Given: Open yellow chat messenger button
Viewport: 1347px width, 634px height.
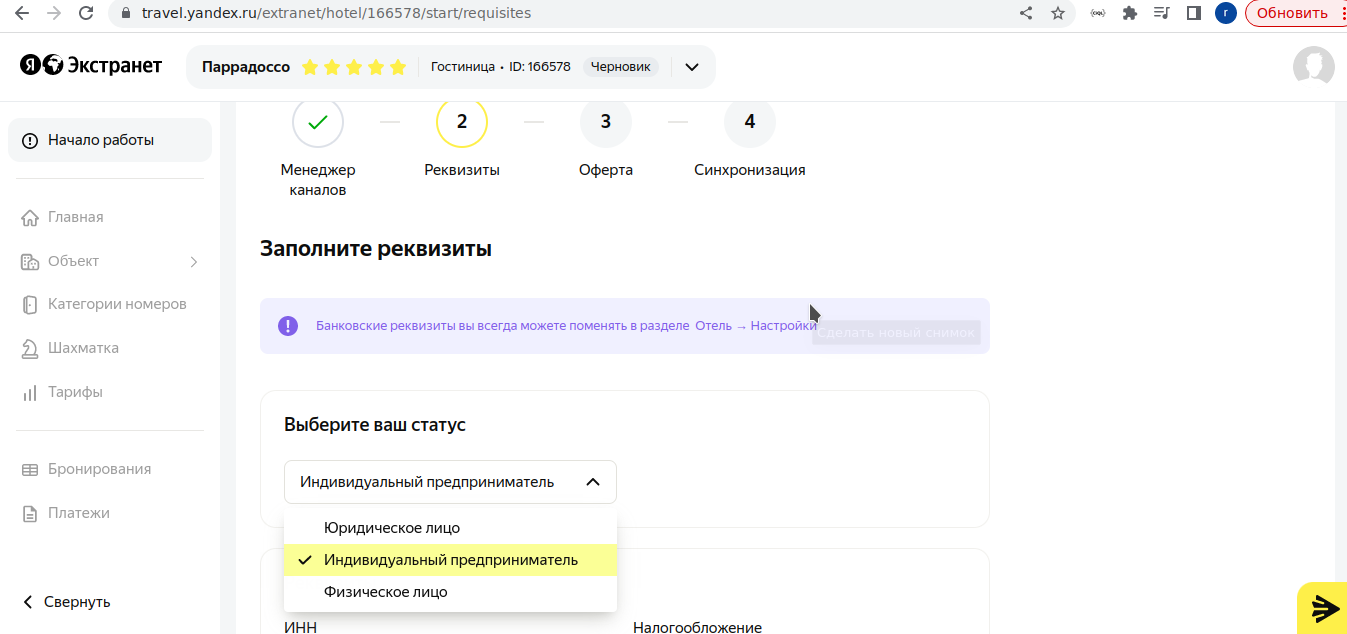Looking at the screenshot, I should [x=1324, y=607].
